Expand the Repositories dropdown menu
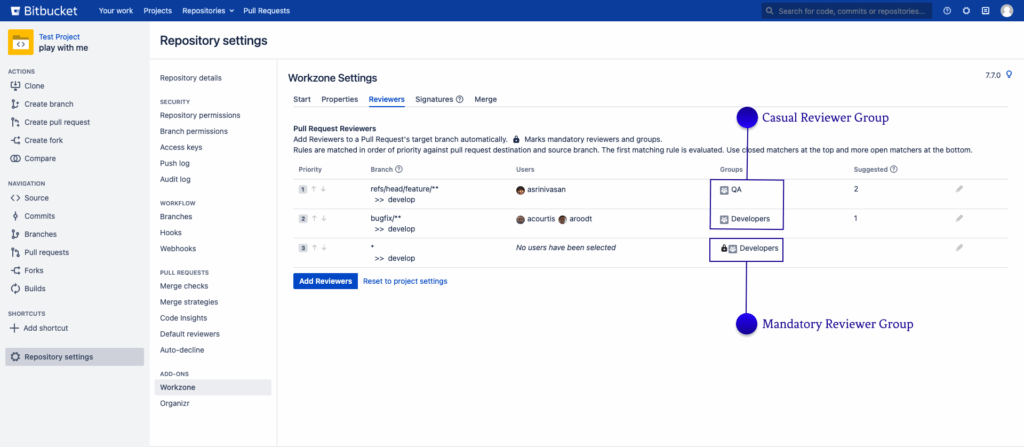 pos(208,10)
